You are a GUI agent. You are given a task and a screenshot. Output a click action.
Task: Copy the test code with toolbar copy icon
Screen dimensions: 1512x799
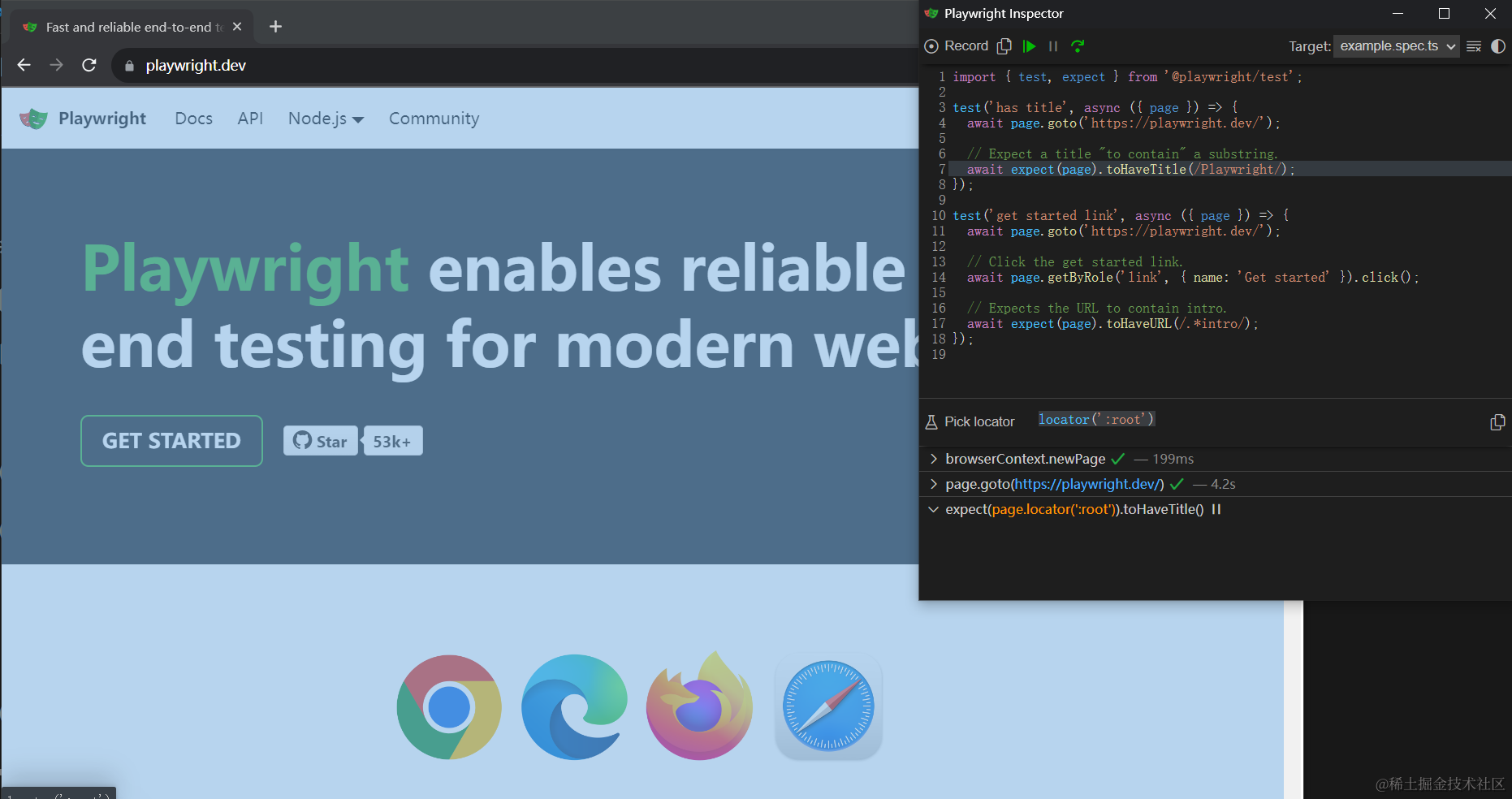click(x=1004, y=46)
